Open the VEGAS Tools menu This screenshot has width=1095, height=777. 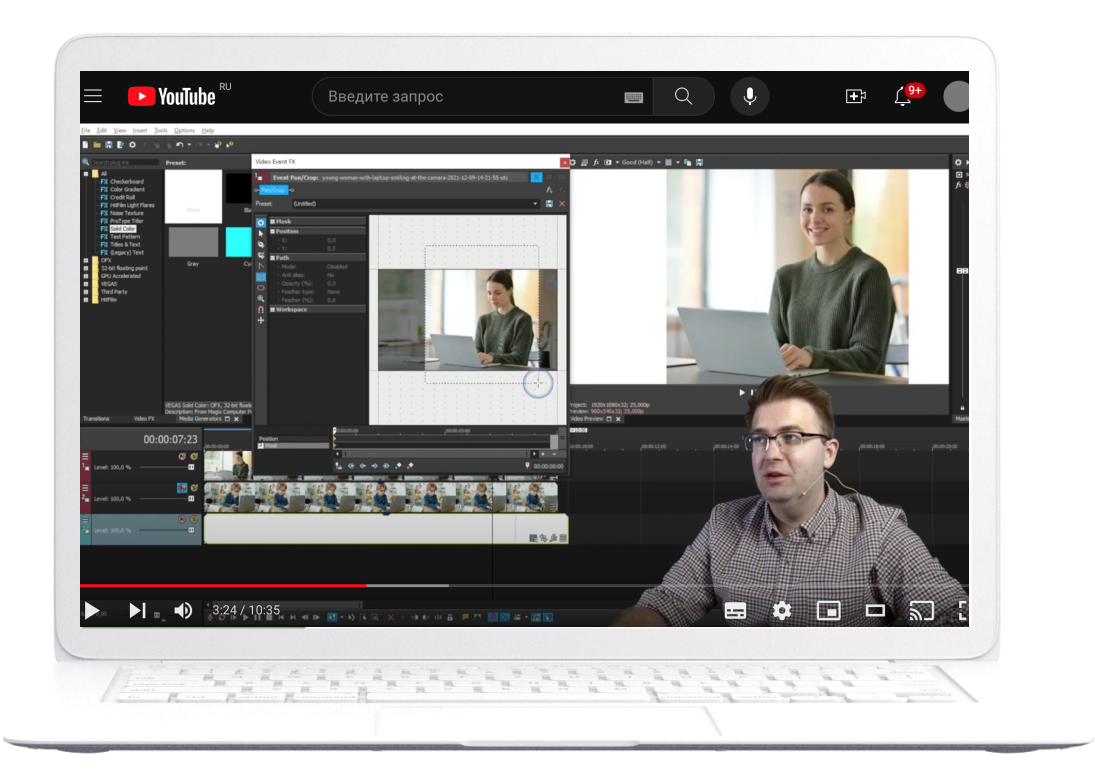pos(161,131)
